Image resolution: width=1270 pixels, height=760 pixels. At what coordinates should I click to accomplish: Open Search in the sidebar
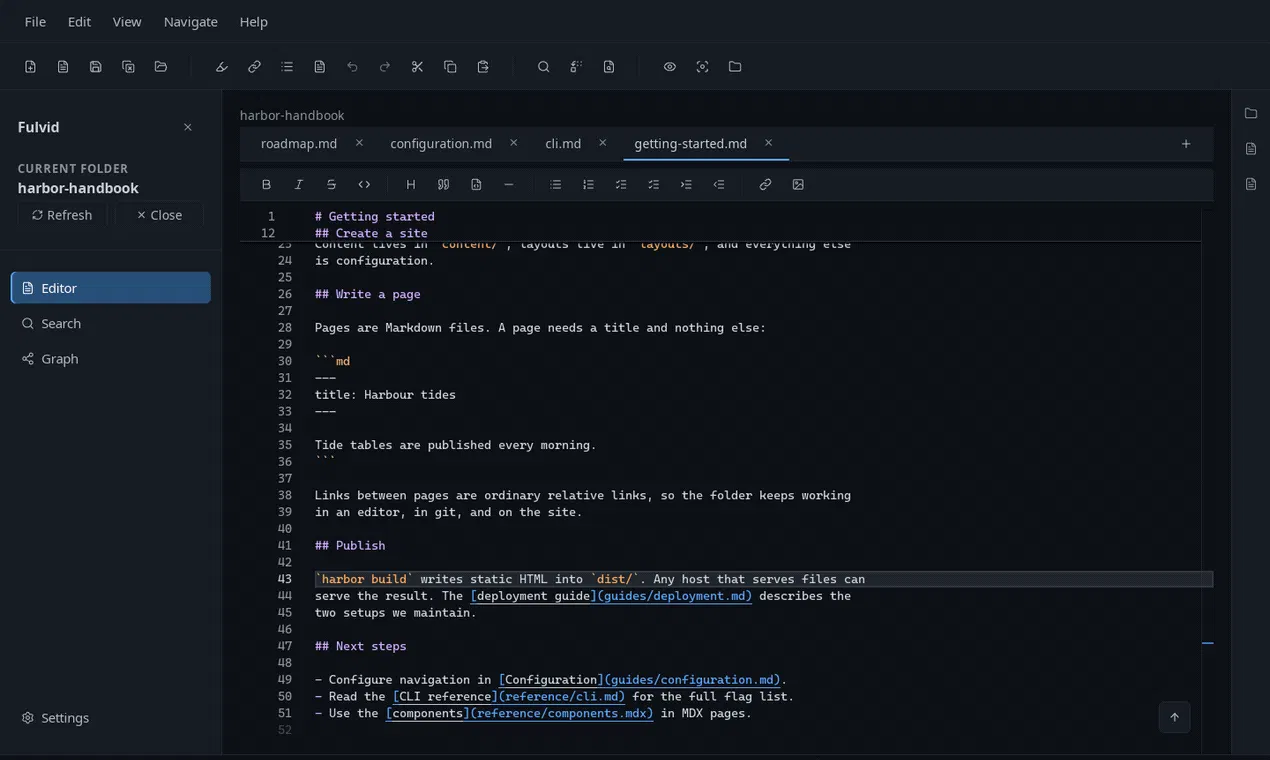coord(111,324)
